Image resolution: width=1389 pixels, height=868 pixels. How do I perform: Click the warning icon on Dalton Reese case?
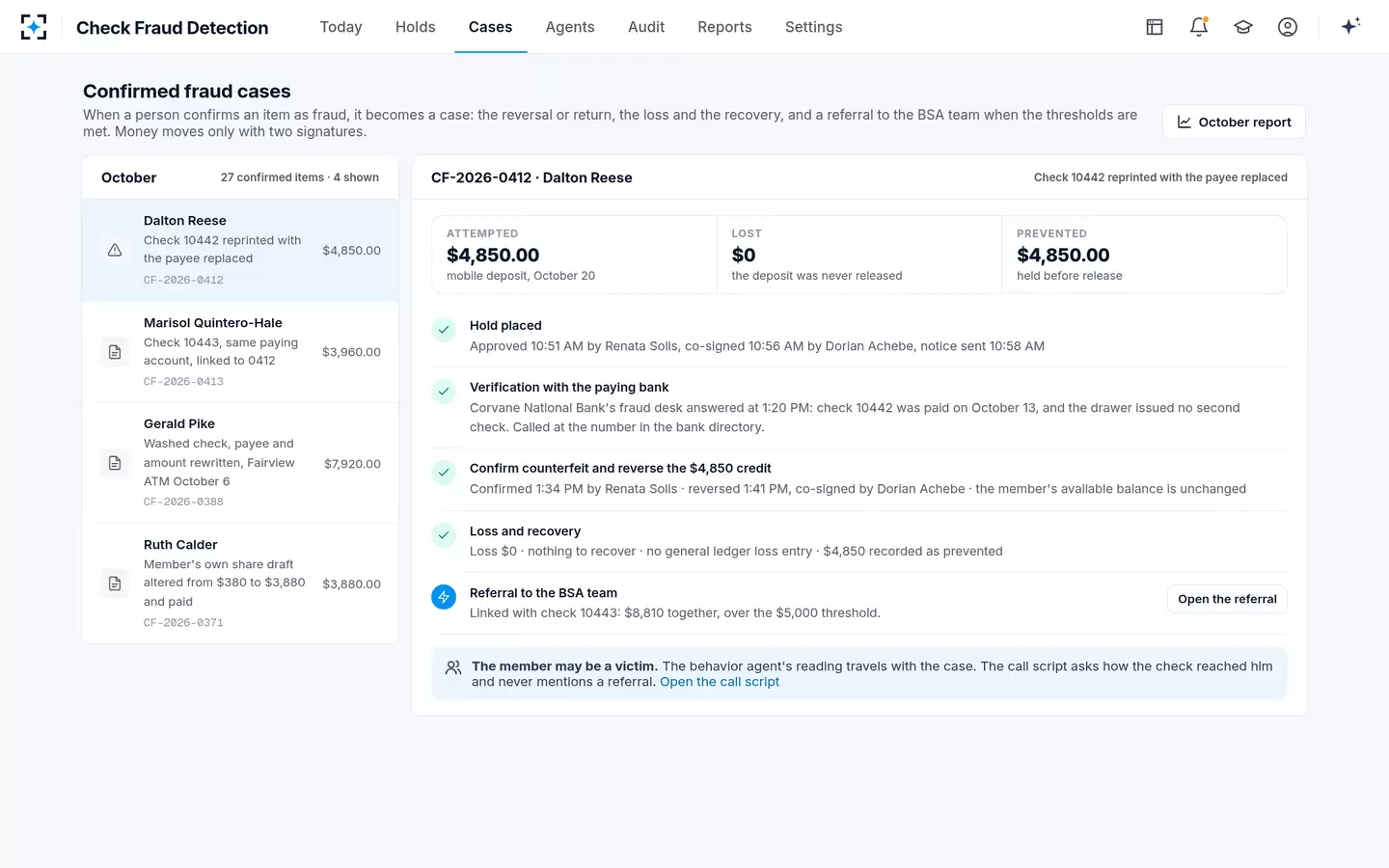(115, 251)
